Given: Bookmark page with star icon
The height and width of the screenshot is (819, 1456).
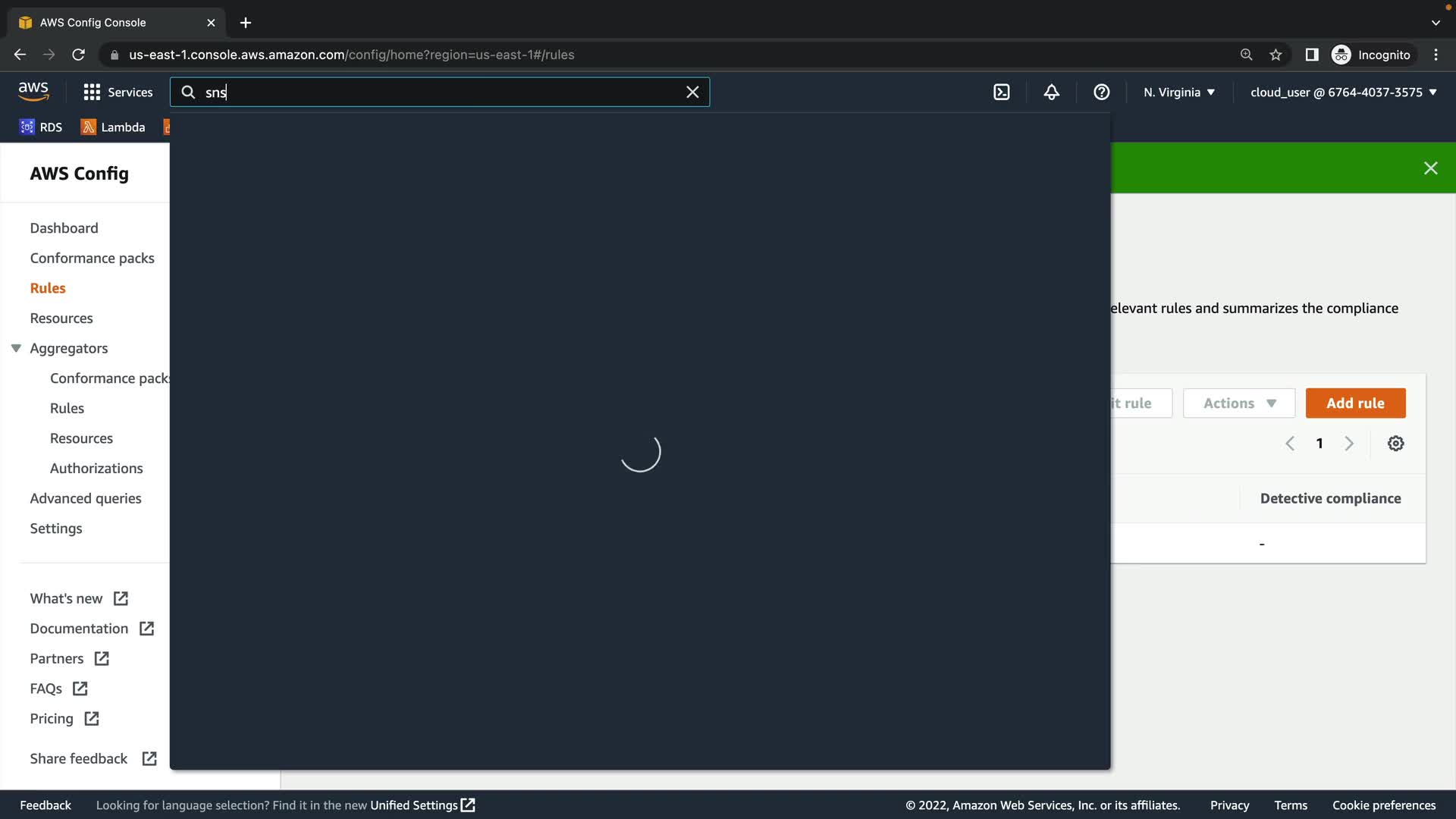Looking at the screenshot, I should click(1276, 55).
